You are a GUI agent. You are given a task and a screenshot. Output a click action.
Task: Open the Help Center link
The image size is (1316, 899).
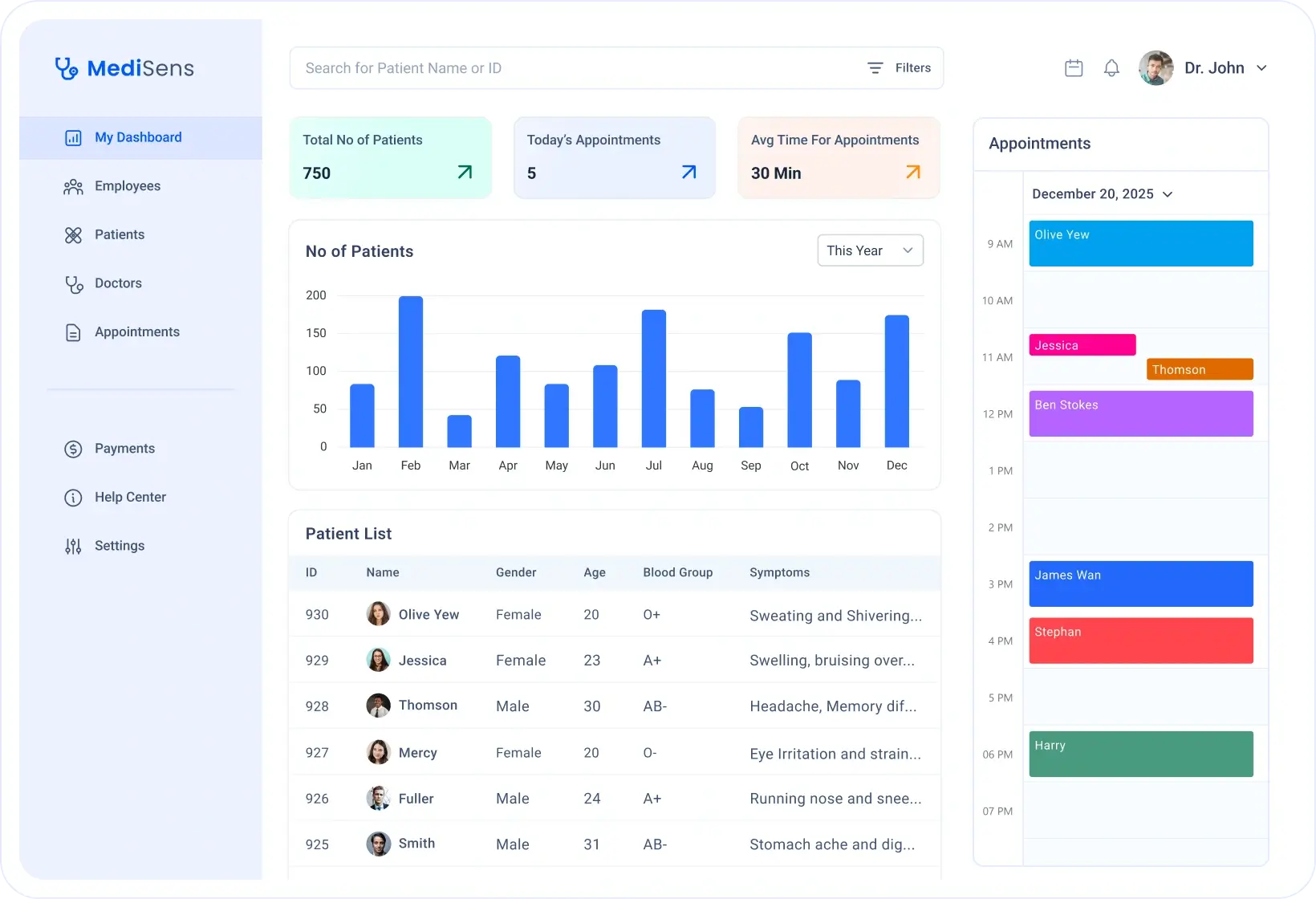[x=130, y=498]
